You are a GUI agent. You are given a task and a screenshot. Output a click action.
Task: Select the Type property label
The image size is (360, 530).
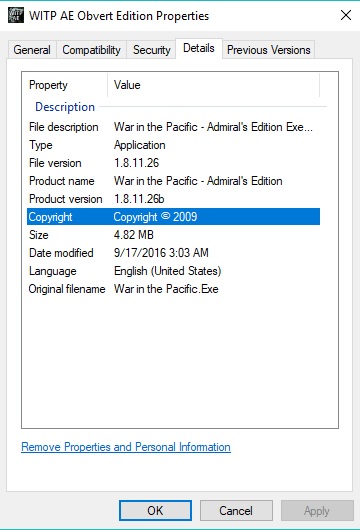(41, 145)
